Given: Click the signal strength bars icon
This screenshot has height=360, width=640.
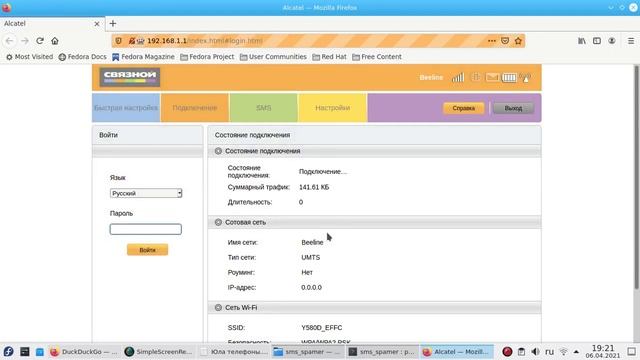Looking at the screenshot, I should coord(458,77).
